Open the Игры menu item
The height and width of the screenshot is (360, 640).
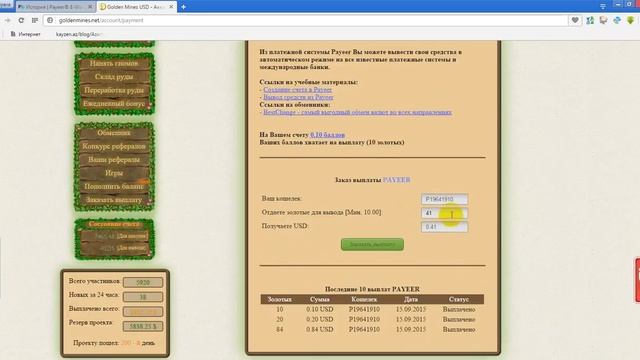114,173
